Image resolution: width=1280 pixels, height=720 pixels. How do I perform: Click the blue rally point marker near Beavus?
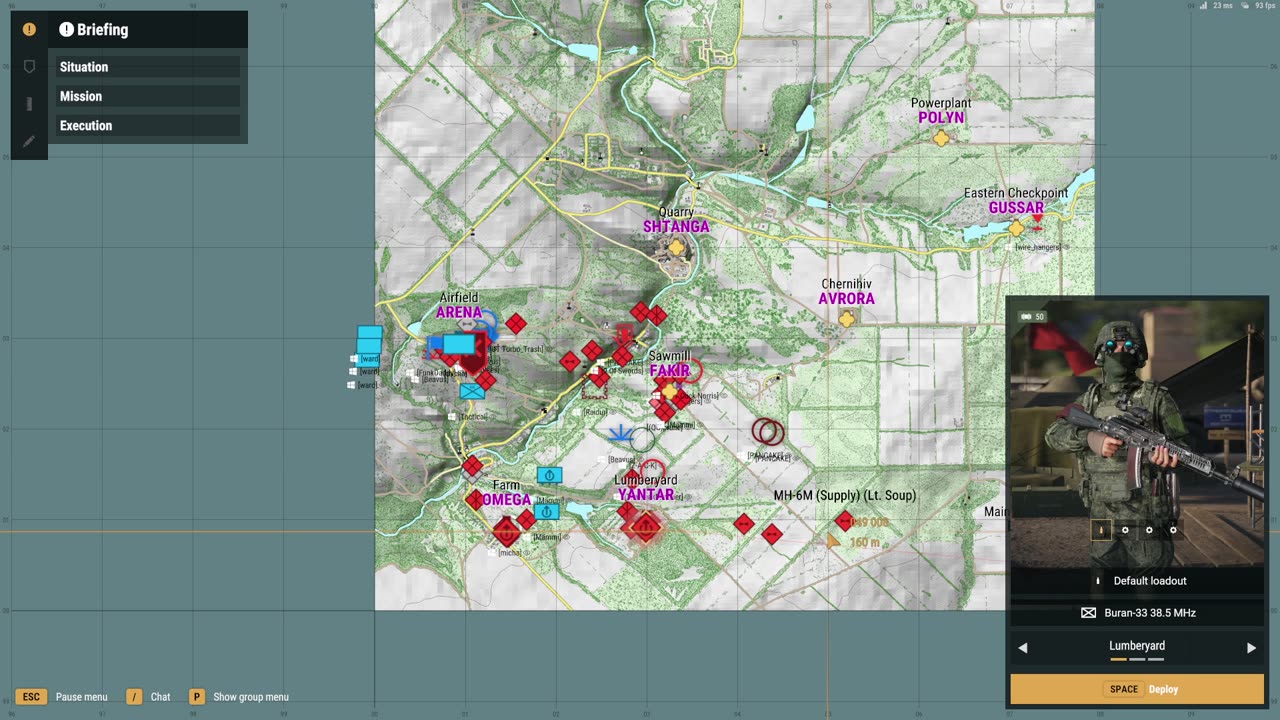[620, 434]
